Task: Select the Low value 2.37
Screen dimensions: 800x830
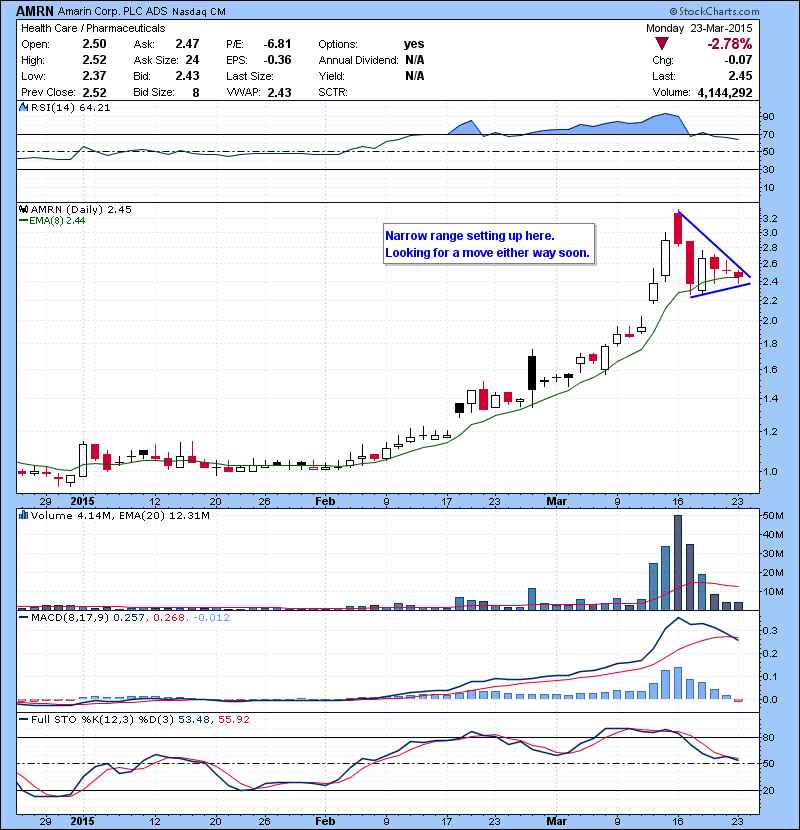Action: click(x=94, y=76)
